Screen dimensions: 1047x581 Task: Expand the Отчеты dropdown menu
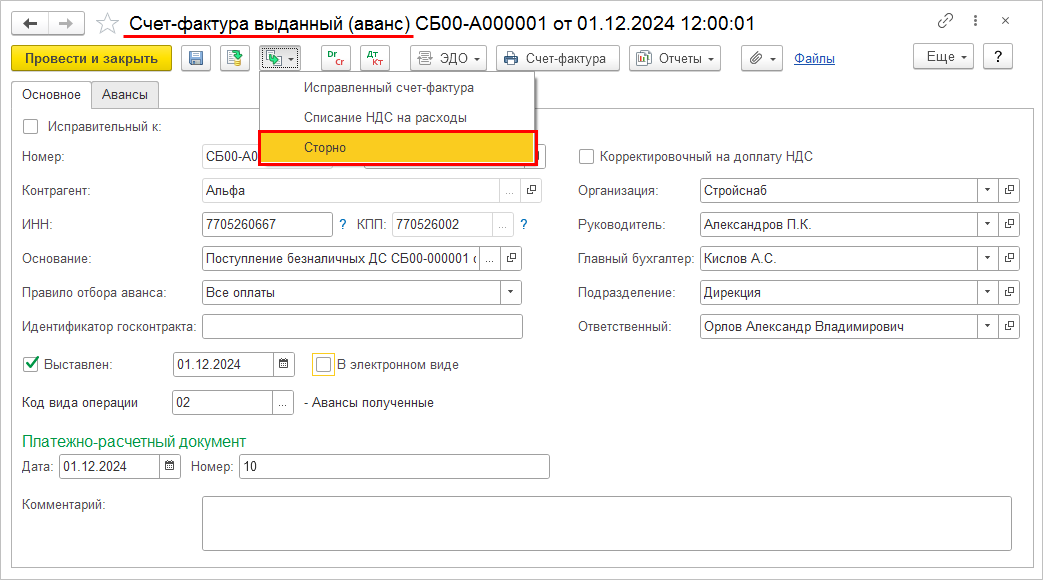point(675,58)
